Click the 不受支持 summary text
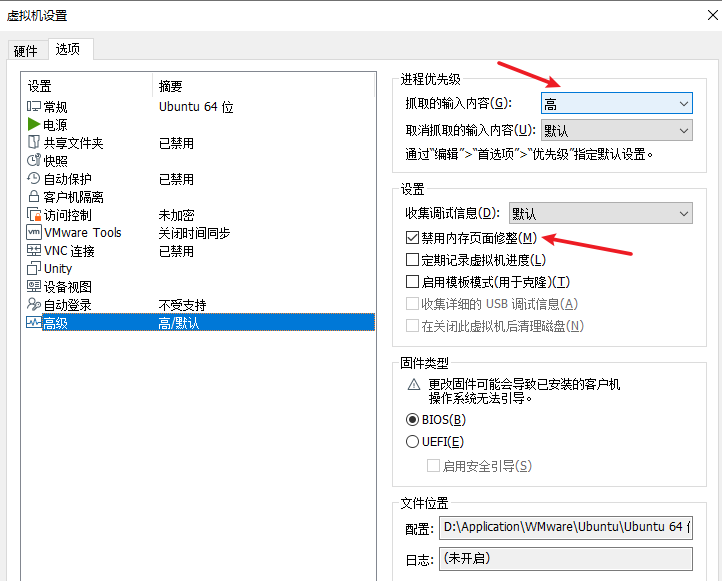Screen dimensions: 722x581 point(182,305)
